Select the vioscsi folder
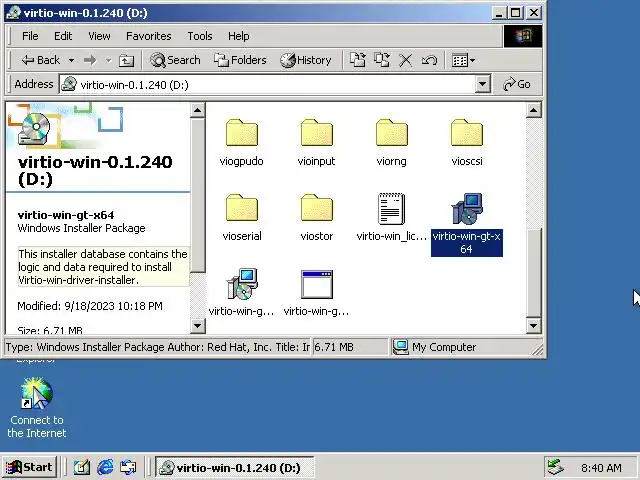The height and width of the screenshot is (480, 640). [x=467, y=141]
